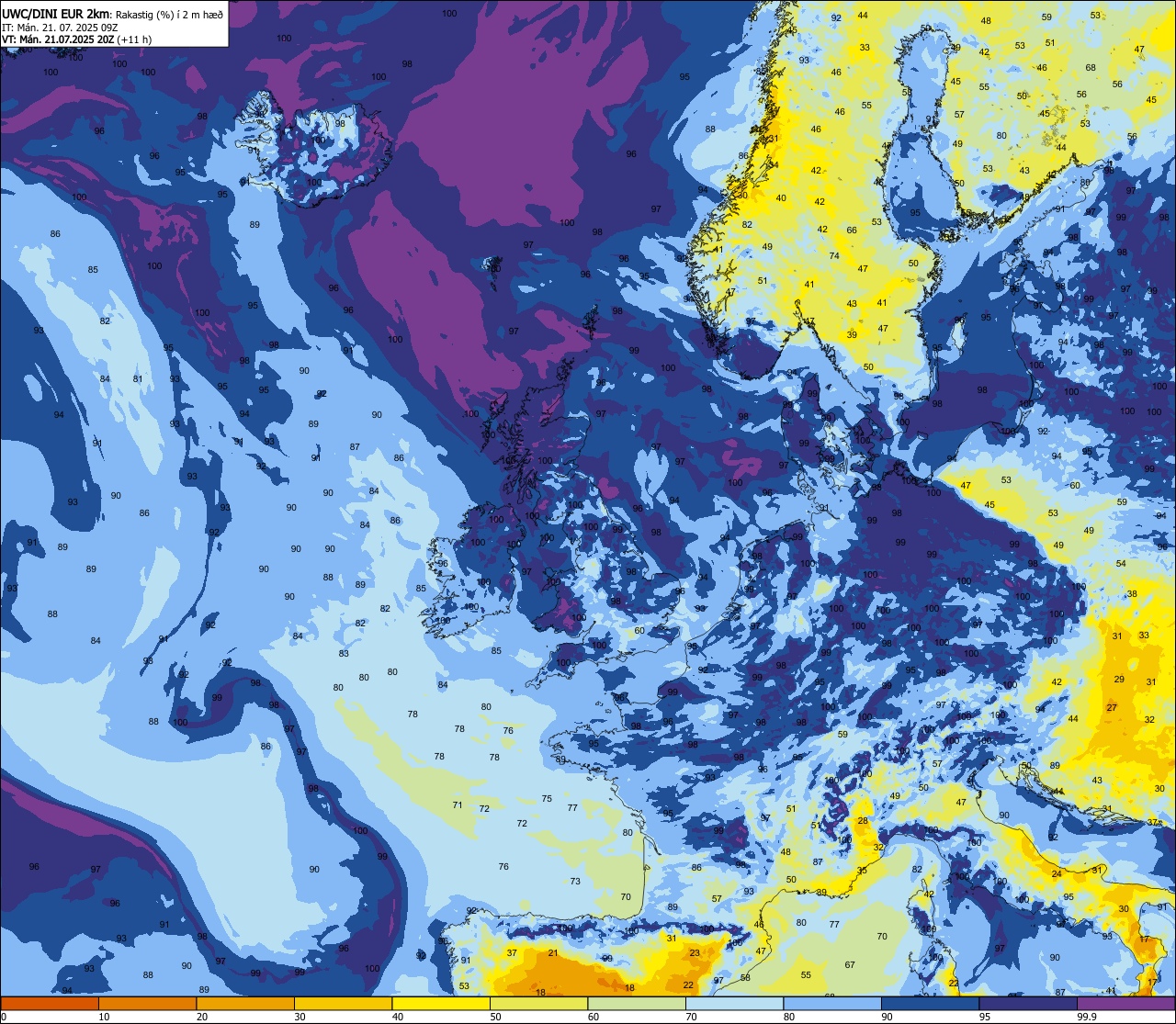Viewport: 1176px width, 1024px height.
Task: Pick the 50–60 legend color segment
Action: coord(538,1003)
